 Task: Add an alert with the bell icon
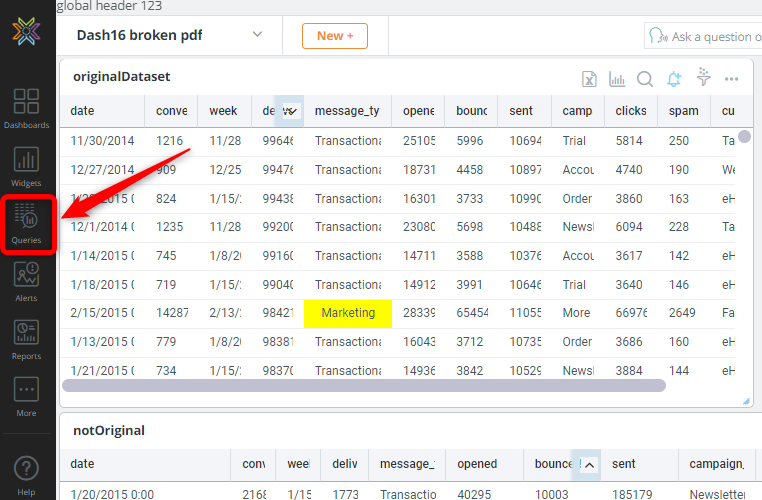click(674, 79)
